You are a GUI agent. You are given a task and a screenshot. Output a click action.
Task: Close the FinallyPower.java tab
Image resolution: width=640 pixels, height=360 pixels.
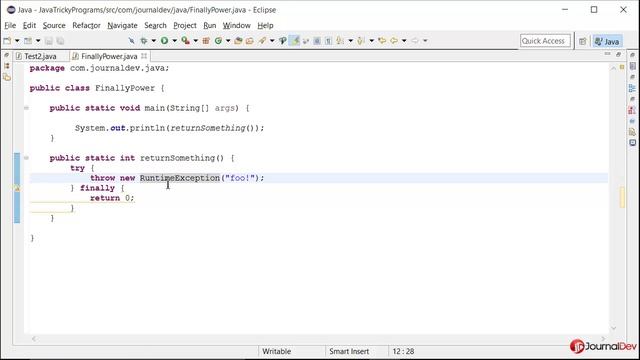coord(144,56)
